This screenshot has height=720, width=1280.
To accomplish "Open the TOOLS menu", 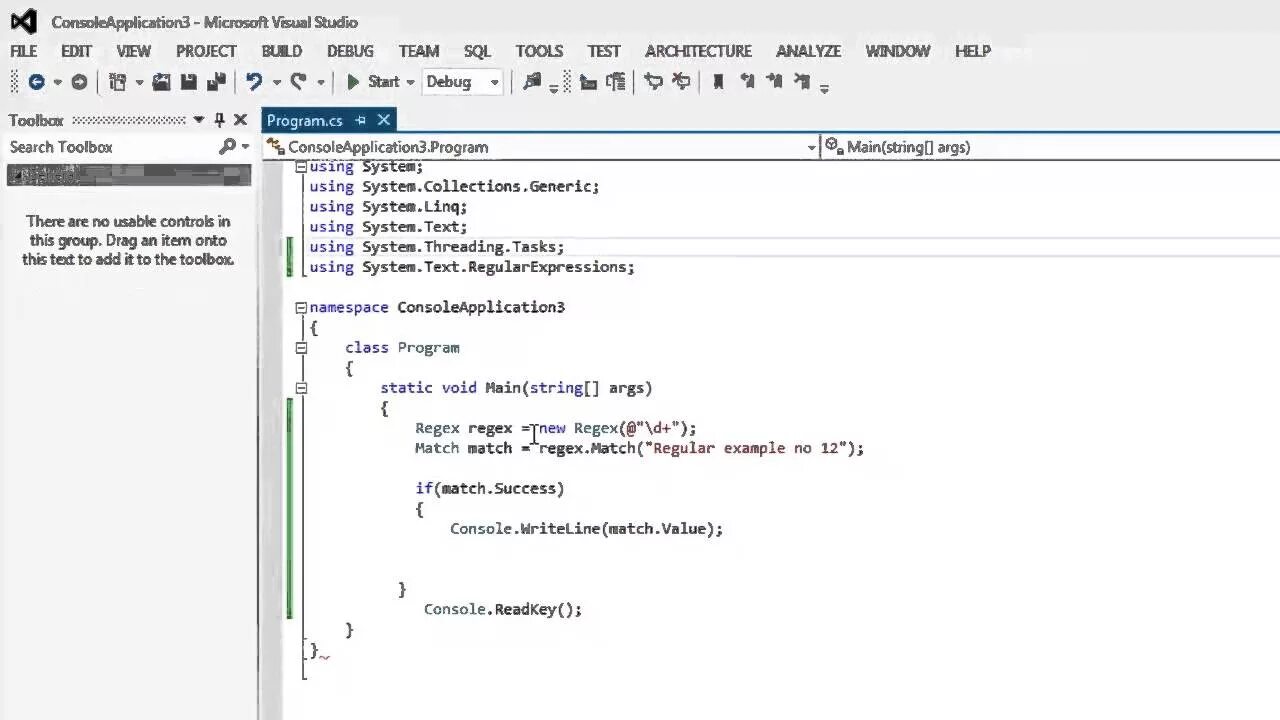I will [x=539, y=51].
